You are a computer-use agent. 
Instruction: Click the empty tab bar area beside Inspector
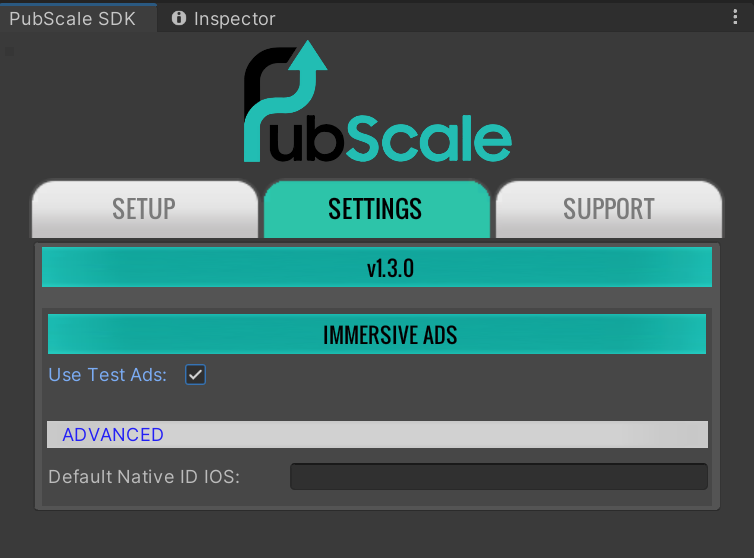[x=500, y=18]
